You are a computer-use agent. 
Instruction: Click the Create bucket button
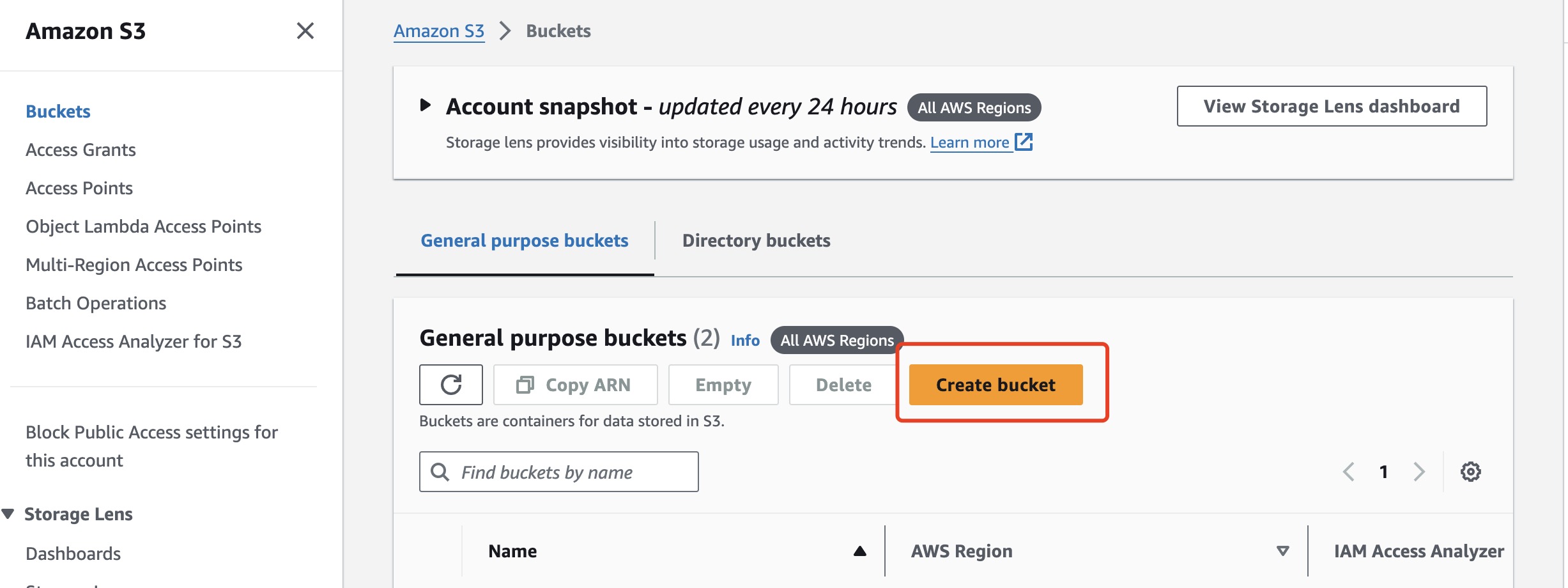[995, 385]
